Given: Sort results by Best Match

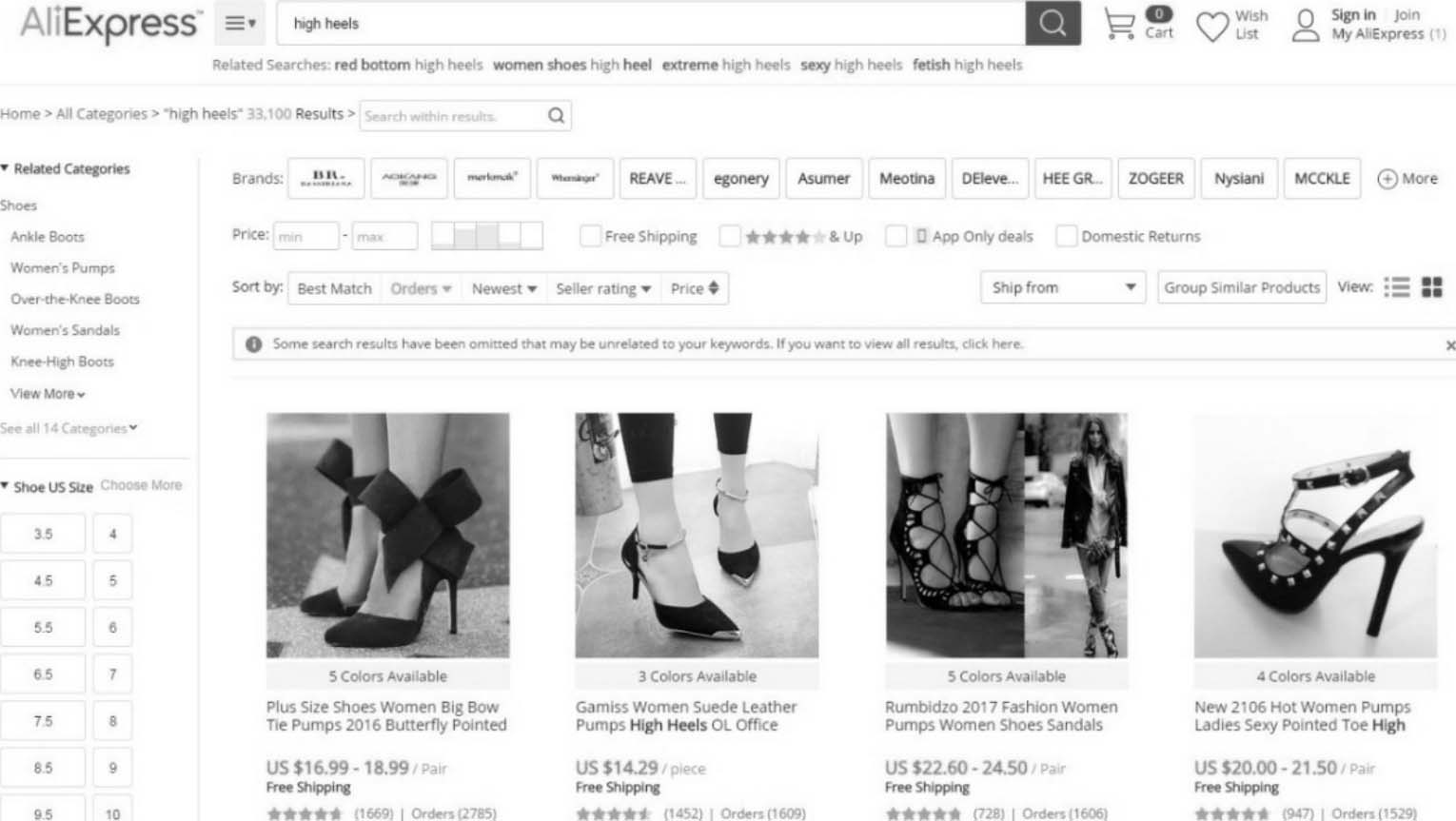Looking at the screenshot, I should pyautogui.click(x=334, y=288).
